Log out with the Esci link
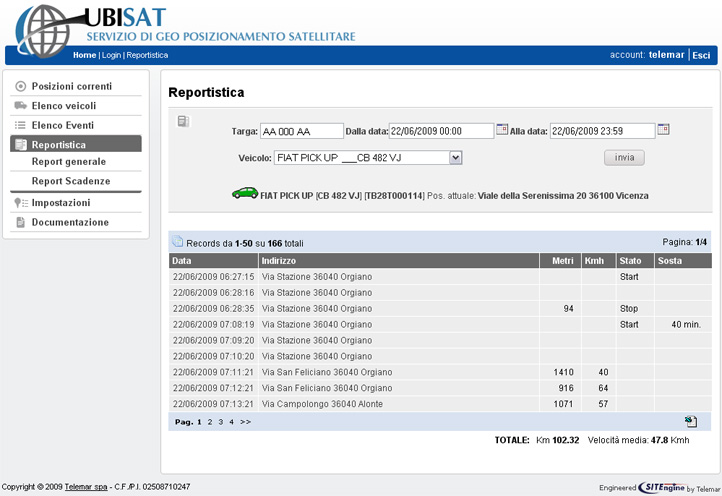This screenshot has width=722, height=496. coord(701,55)
